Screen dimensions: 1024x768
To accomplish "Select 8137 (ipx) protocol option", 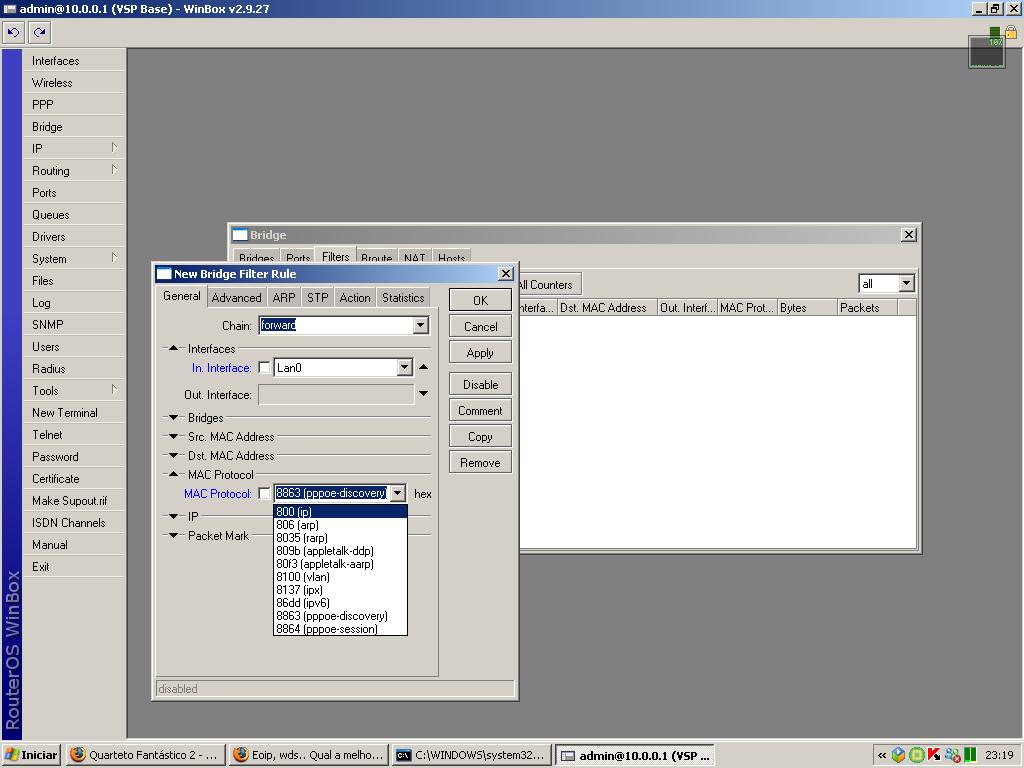I will coord(340,590).
